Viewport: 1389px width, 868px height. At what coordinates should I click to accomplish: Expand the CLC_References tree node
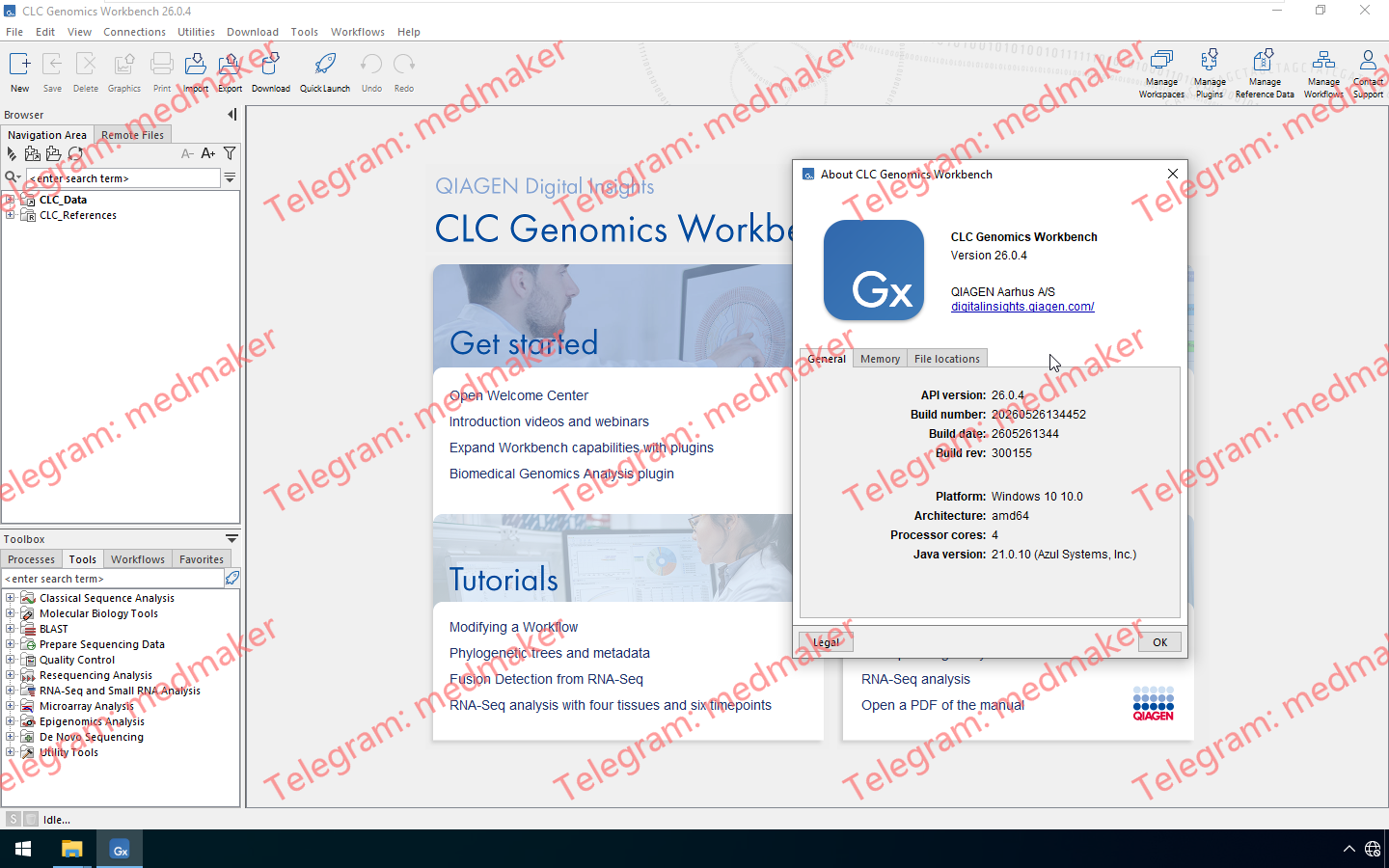(10, 215)
